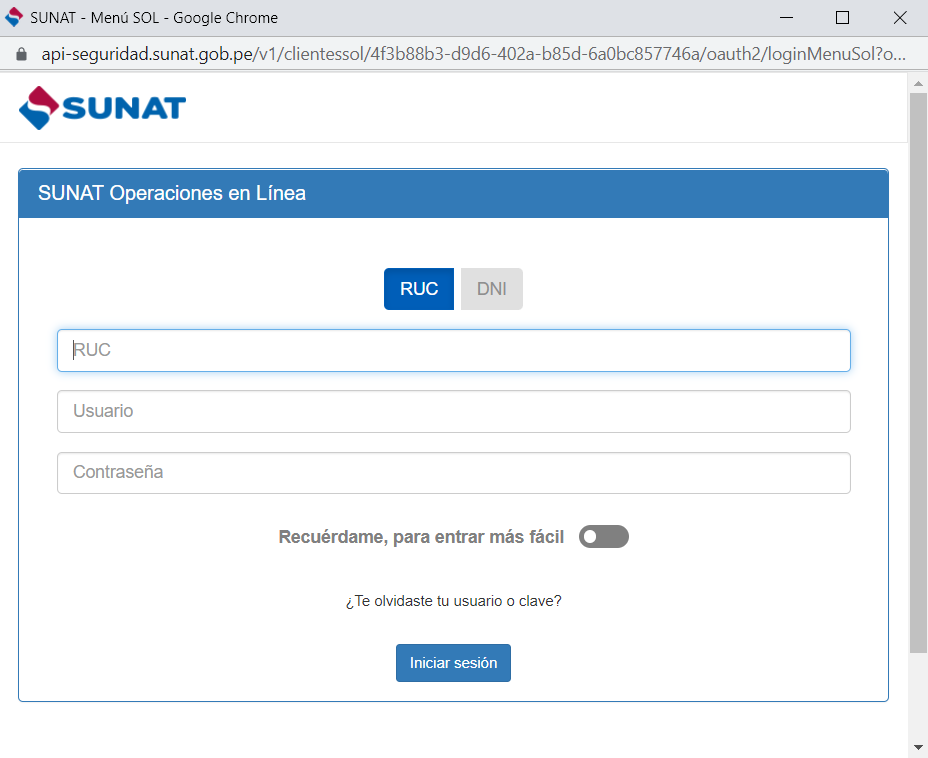The width and height of the screenshot is (928, 758).
Task: Click the Recuérdame, para entrar más fácil label
Action: (x=421, y=537)
